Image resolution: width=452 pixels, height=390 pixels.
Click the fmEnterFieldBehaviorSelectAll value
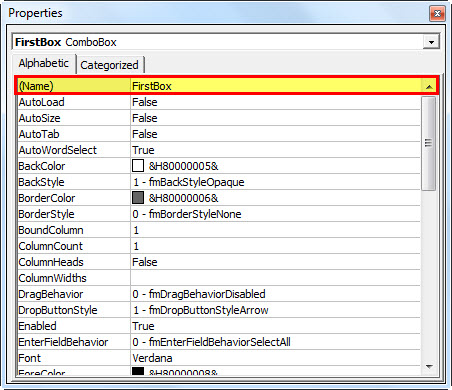point(211,342)
